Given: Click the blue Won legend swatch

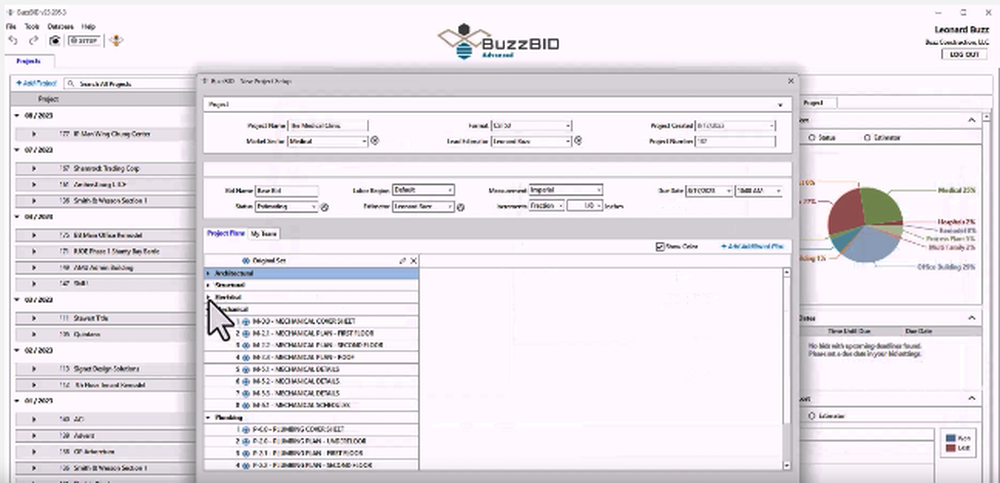Looking at the screenshot, I should 950,438.
